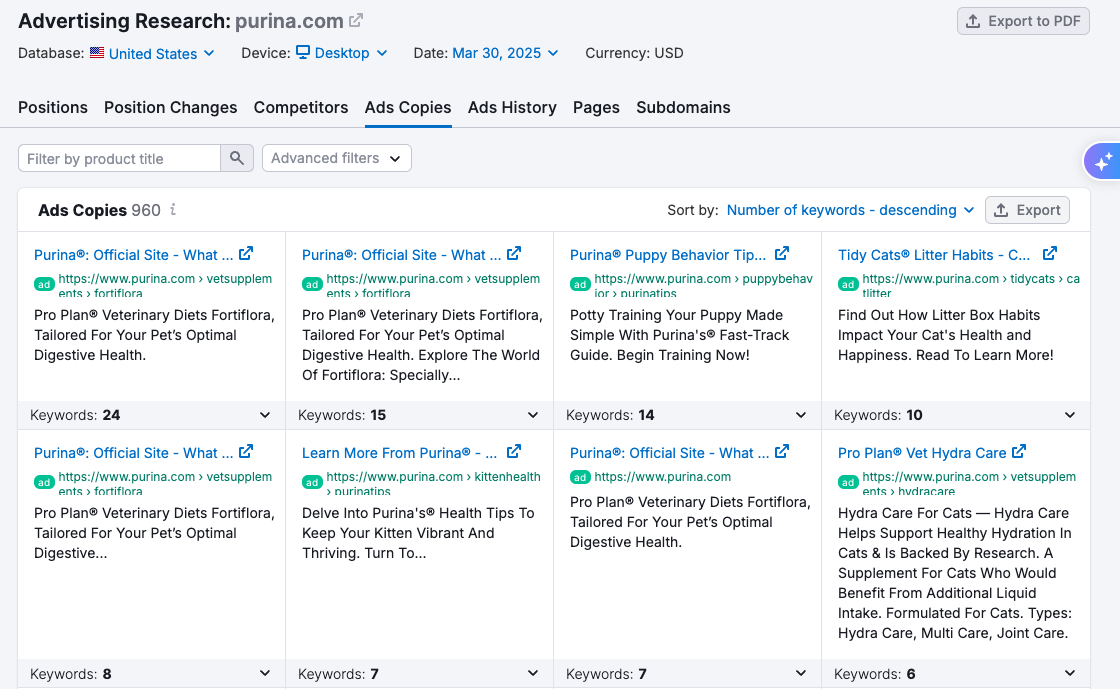Click the Export to PDF button
Viewport: 1120px width, 689px height.
[1023, 21]
